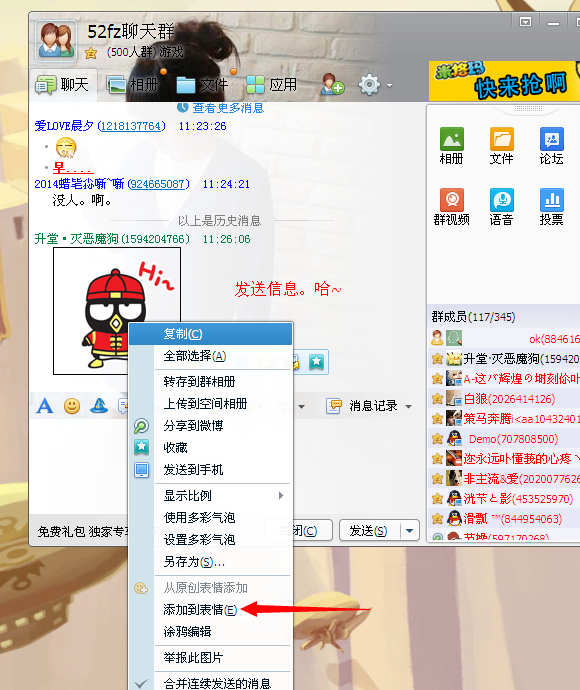Open the smiley emoticon picker
Image resolution: width=580 pixels, height=690 pixels.
72,405
